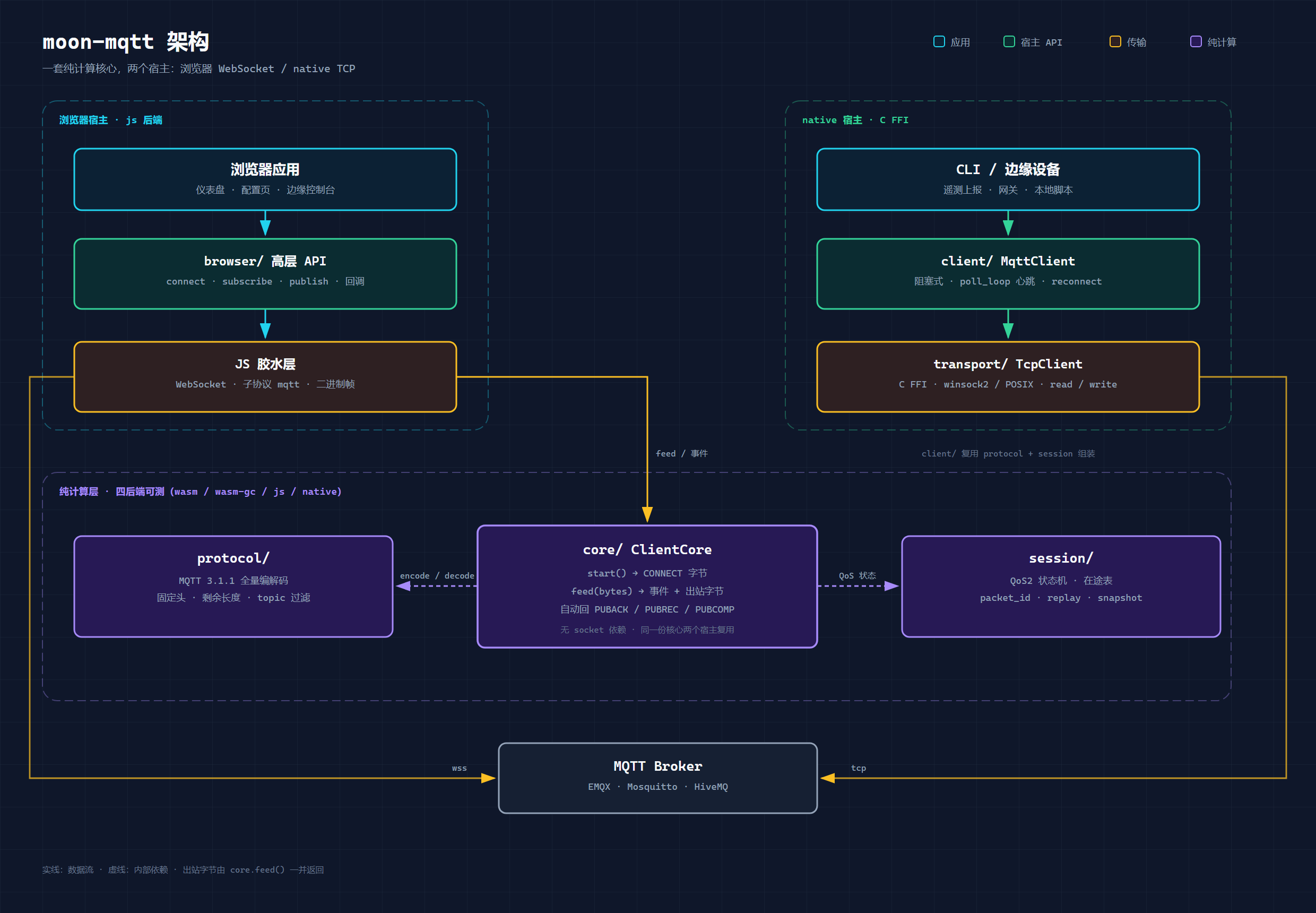Click 固定头 · 剩余长度 · topic 过滤 line
Screen dimensions: 1316x913
click(x=233, y=598)
